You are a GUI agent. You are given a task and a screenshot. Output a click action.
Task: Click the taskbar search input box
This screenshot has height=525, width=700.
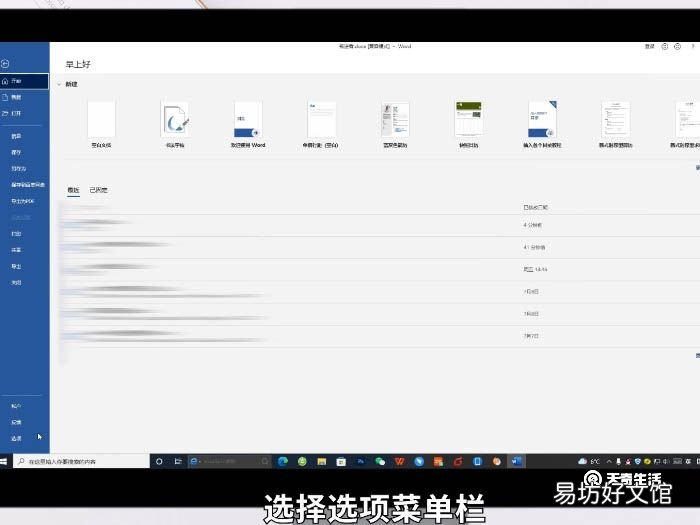tap(81, 462)
